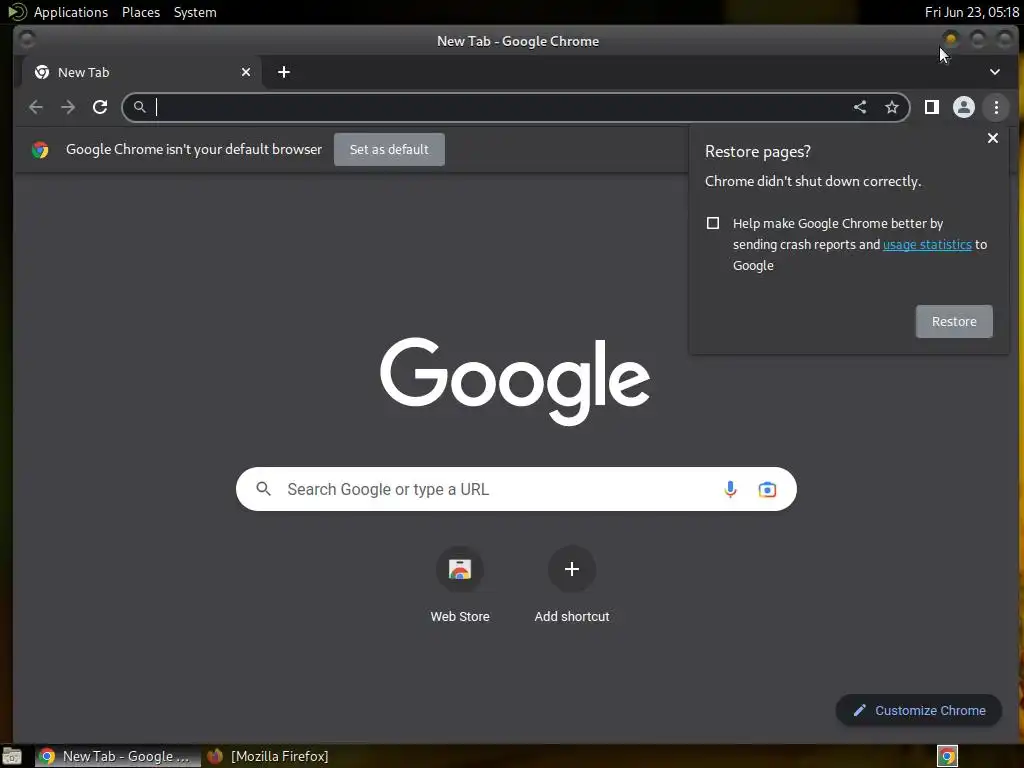Open the Applications menu
The height and width of the screenshot is (768, 1024).
[x=71, y=12]
